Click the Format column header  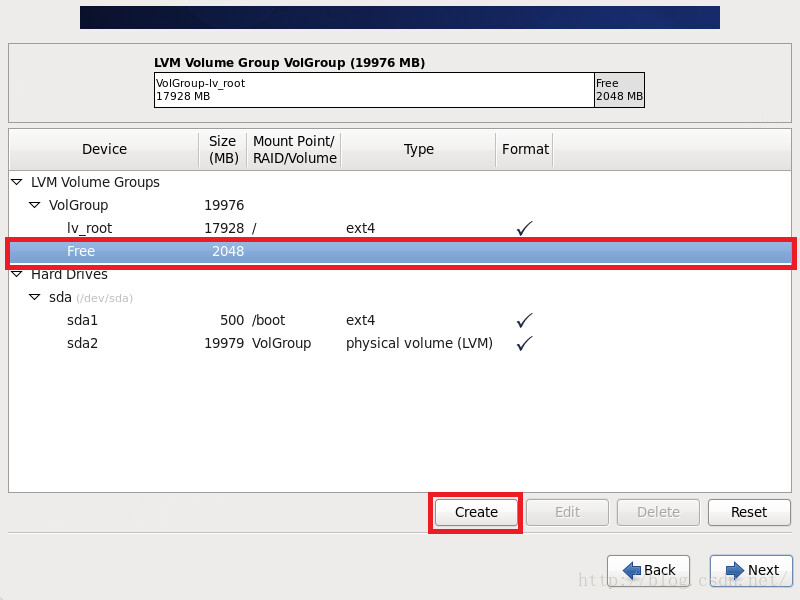[525, 149]
